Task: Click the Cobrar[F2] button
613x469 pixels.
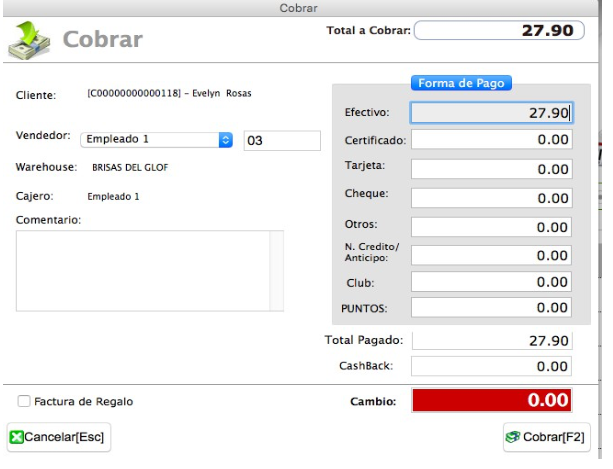Action: 547,437
